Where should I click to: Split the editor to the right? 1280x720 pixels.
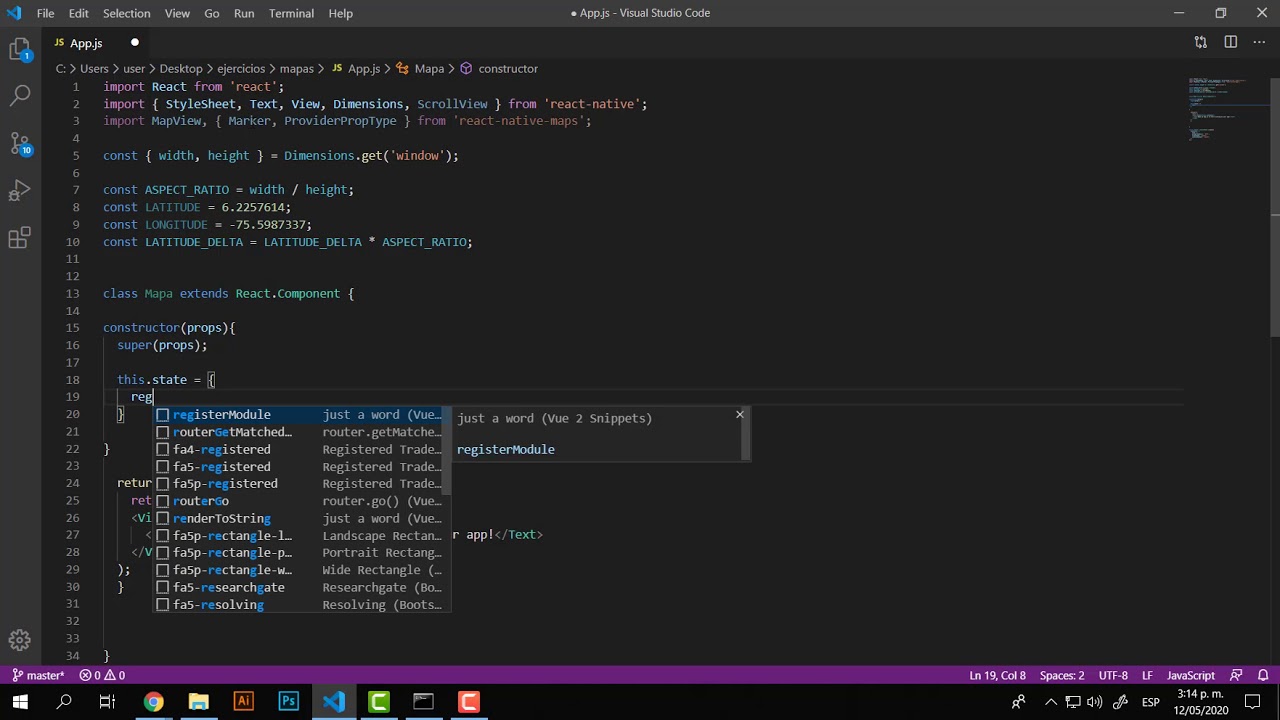coord(1231,42)
